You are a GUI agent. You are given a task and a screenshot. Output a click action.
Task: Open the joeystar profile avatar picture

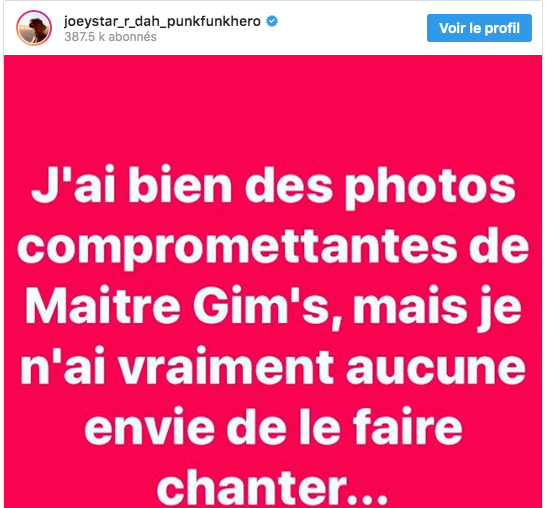pos(34,28)
